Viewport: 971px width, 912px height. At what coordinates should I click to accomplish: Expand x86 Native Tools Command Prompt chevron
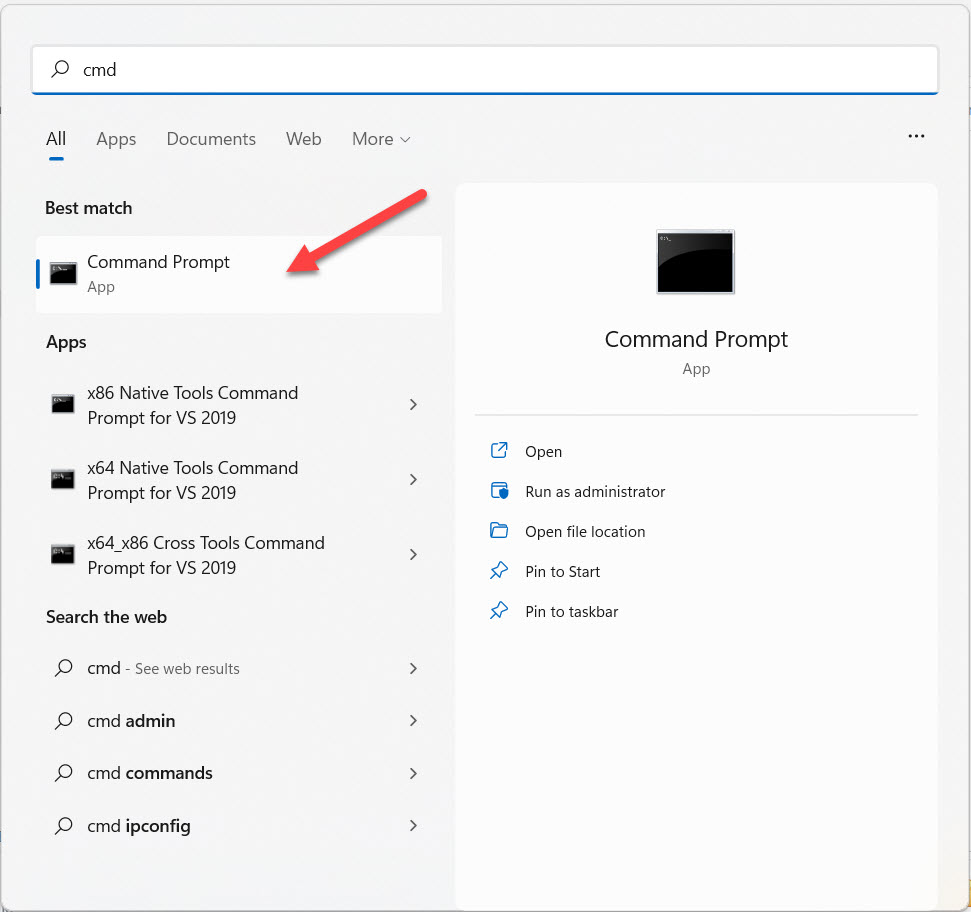pos(413,404)
